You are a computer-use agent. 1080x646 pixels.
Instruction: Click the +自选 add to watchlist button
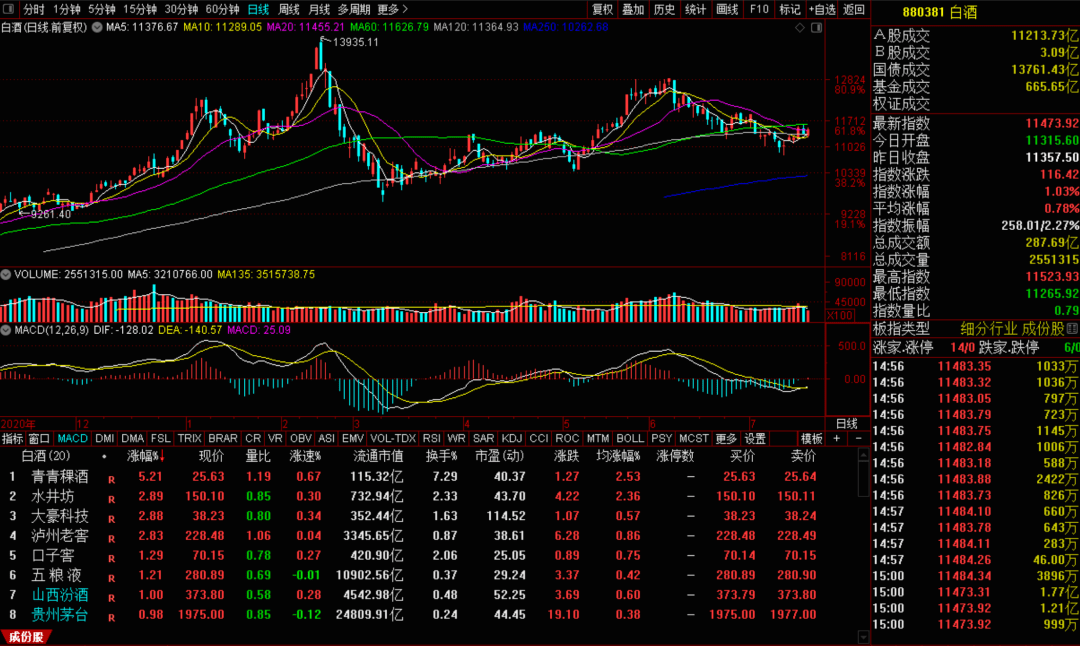click(x=821, y=9)
